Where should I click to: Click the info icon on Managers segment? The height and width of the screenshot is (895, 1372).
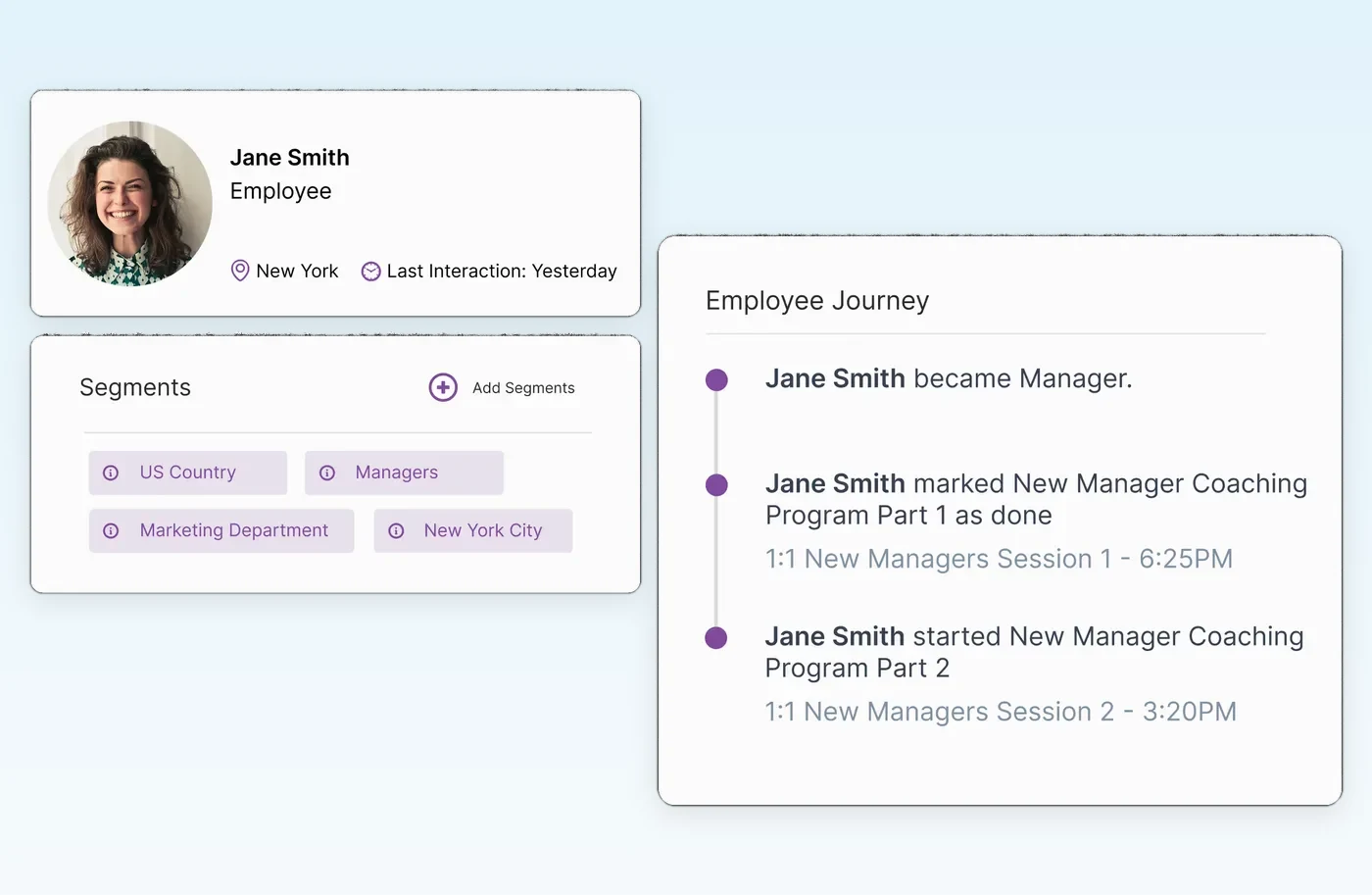click(327, 472)
